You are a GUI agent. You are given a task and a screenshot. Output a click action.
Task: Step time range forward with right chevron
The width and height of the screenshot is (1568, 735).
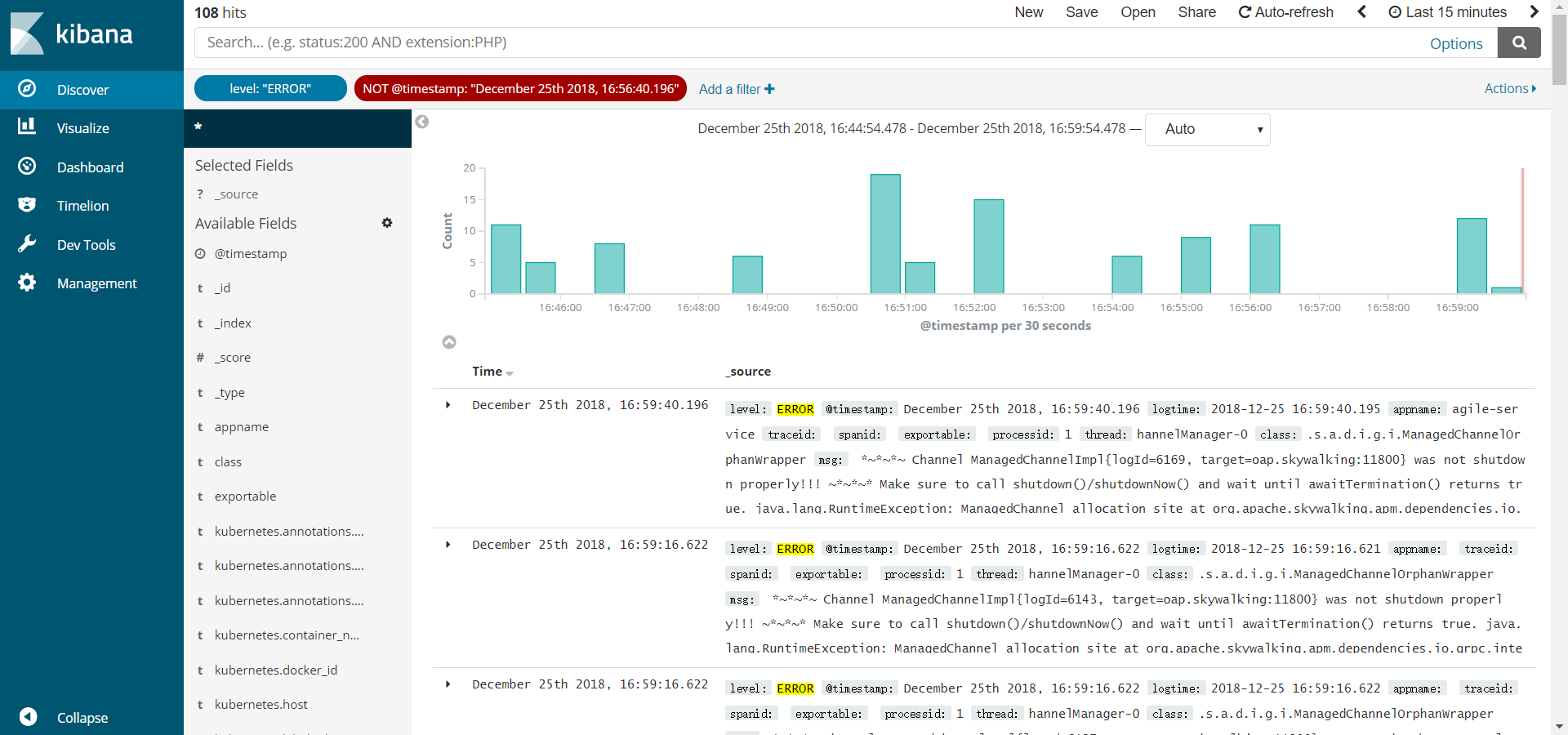pos(1534,11)
